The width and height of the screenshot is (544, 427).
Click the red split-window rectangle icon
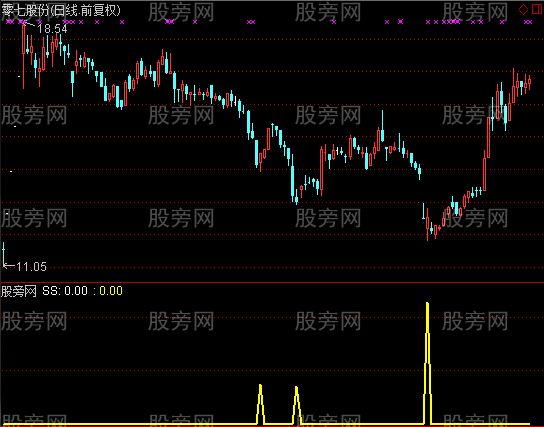pos(537,10)
